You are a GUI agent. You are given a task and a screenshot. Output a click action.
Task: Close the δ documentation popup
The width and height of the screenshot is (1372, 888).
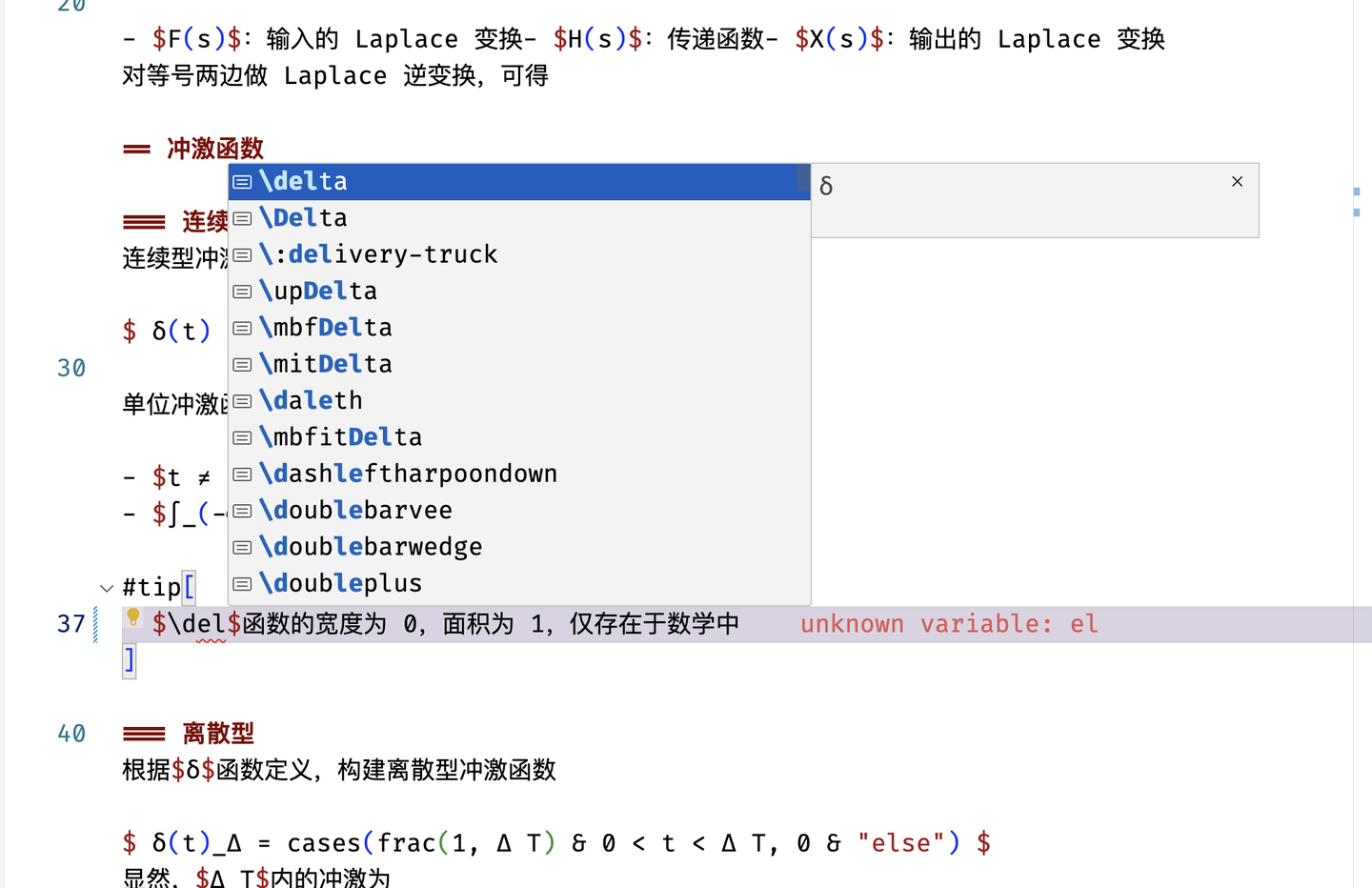point(1237,181)
